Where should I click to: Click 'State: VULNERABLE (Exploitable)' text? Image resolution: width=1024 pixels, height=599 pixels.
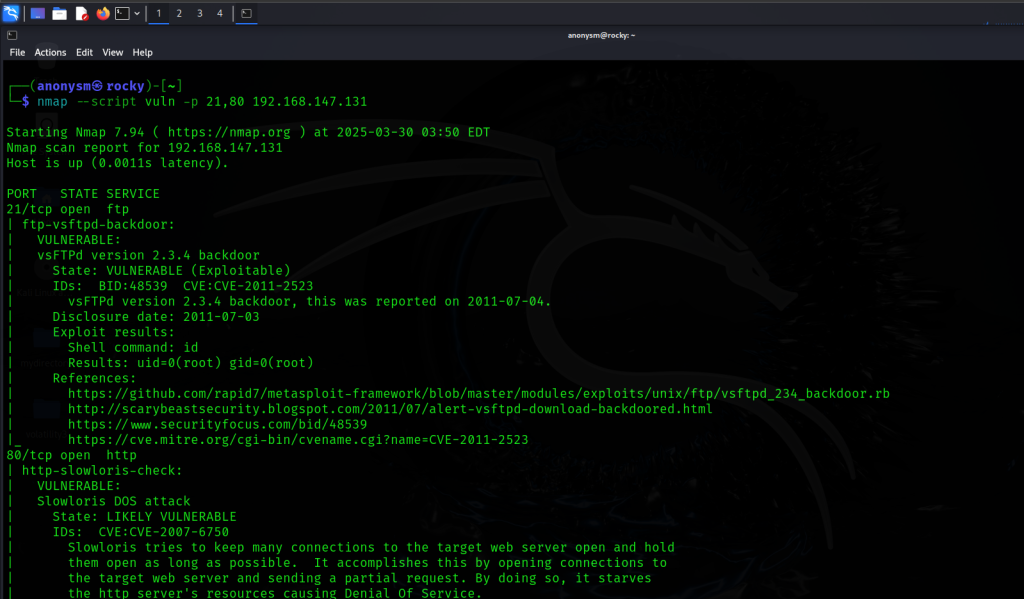[x=172, y=270]
